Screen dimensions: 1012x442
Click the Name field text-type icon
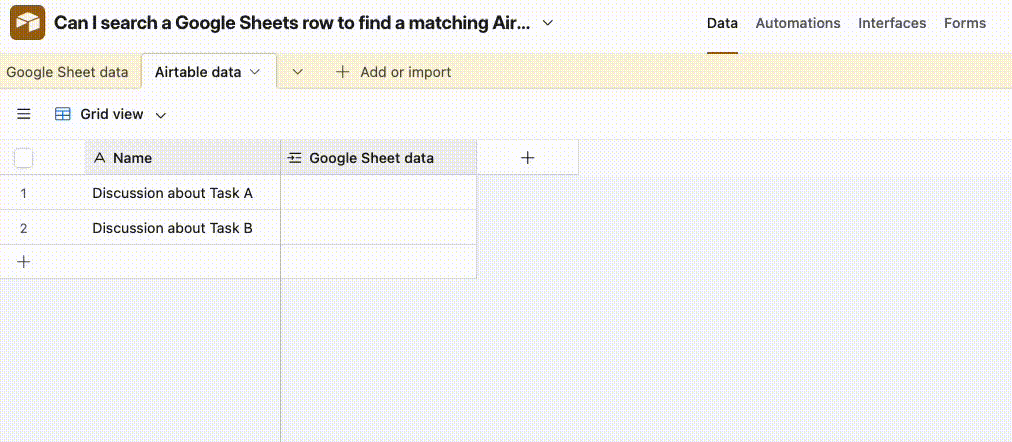coord(99,158)
